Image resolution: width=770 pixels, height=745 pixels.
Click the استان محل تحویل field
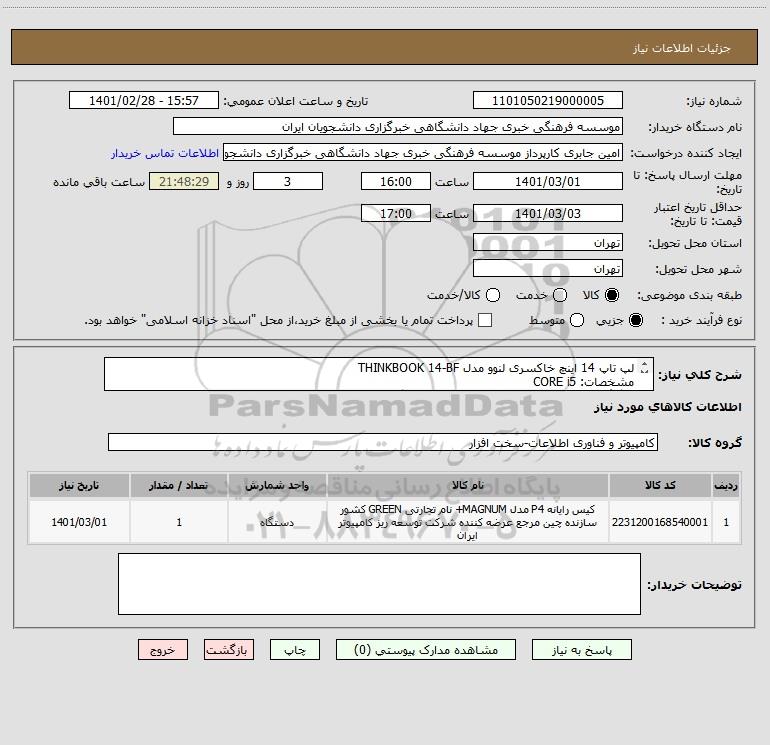click(x=548, y=243)
